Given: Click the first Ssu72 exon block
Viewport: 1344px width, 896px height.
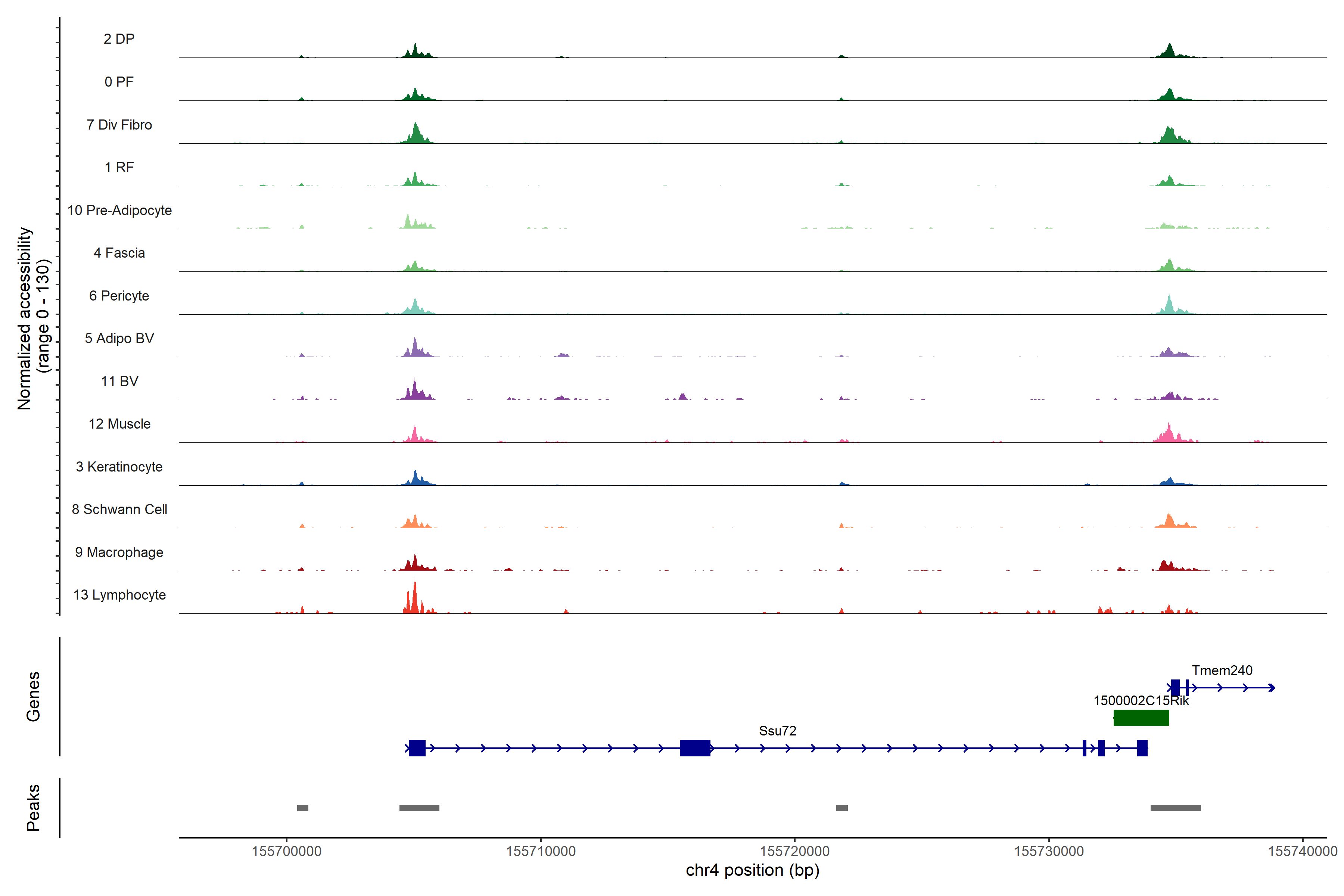Looking at the screenshot, I should pos(417,748).
